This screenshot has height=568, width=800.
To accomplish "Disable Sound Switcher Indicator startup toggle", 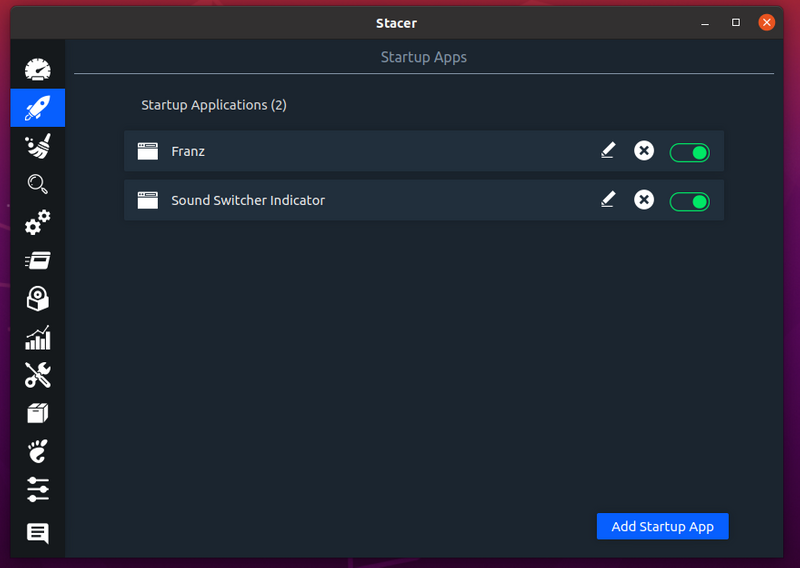I will pos(689,202).
